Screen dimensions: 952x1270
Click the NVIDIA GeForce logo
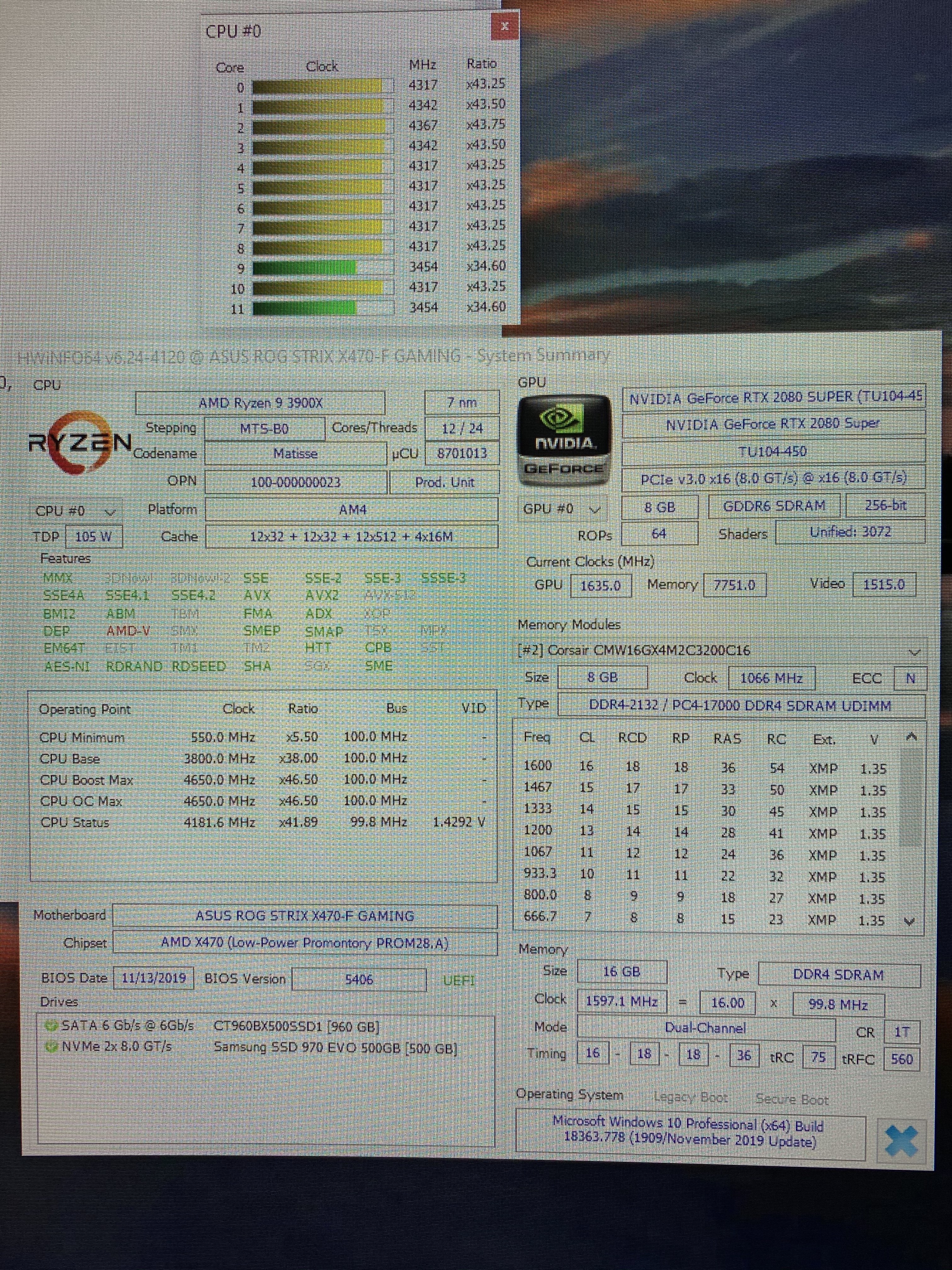564,442
